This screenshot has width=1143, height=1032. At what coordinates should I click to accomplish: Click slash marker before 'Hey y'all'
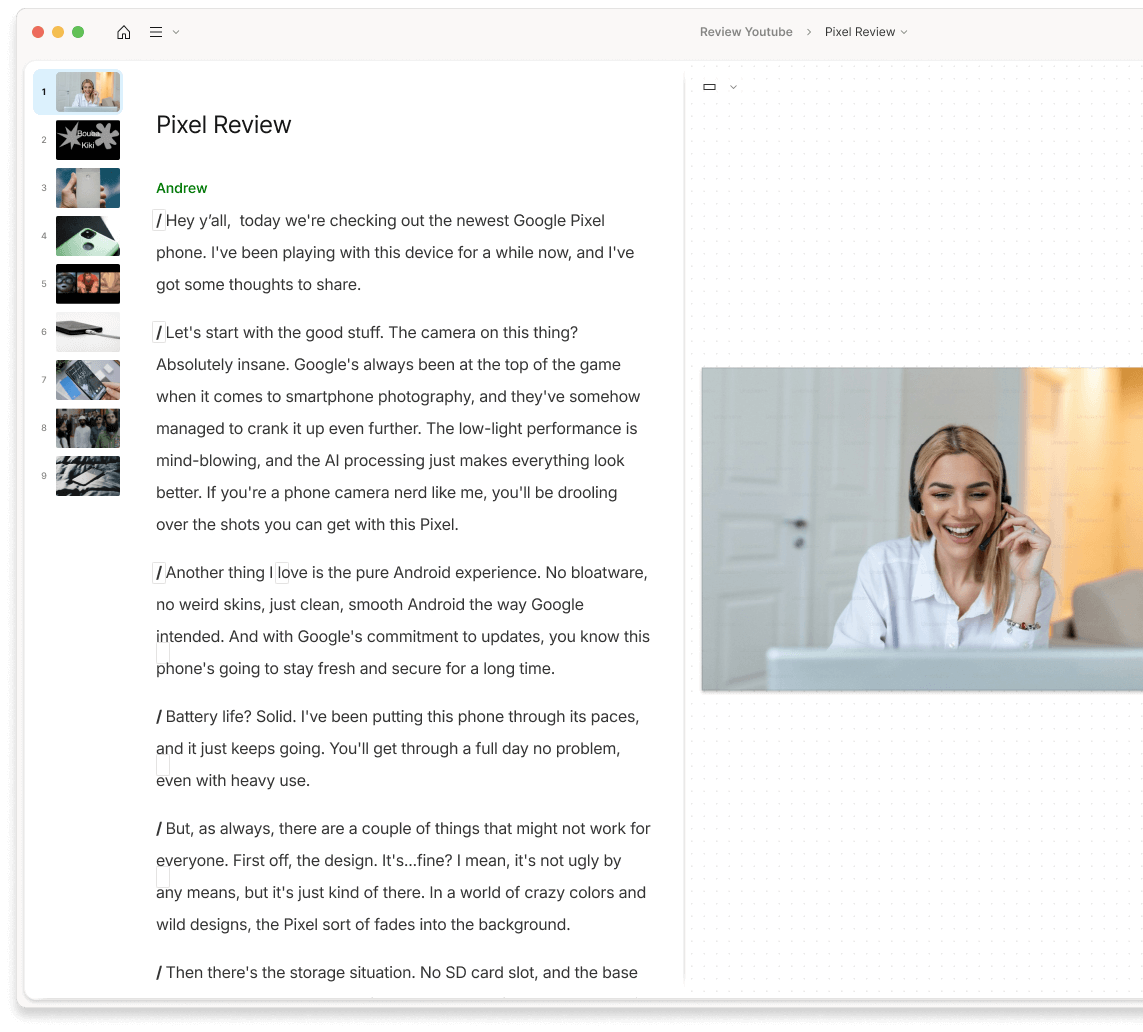point(159,220)
